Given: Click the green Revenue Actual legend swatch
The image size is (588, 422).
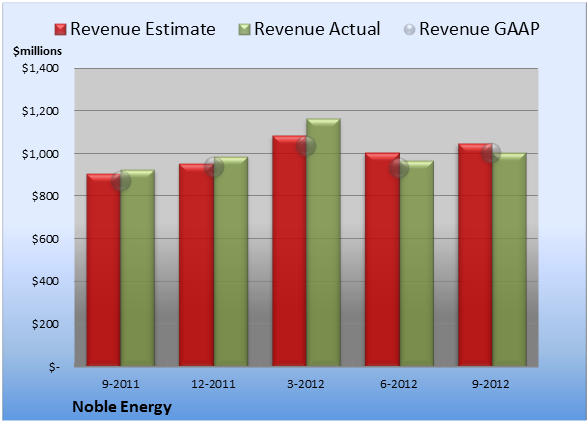Looking at the screenshot, I should point(244,30).
